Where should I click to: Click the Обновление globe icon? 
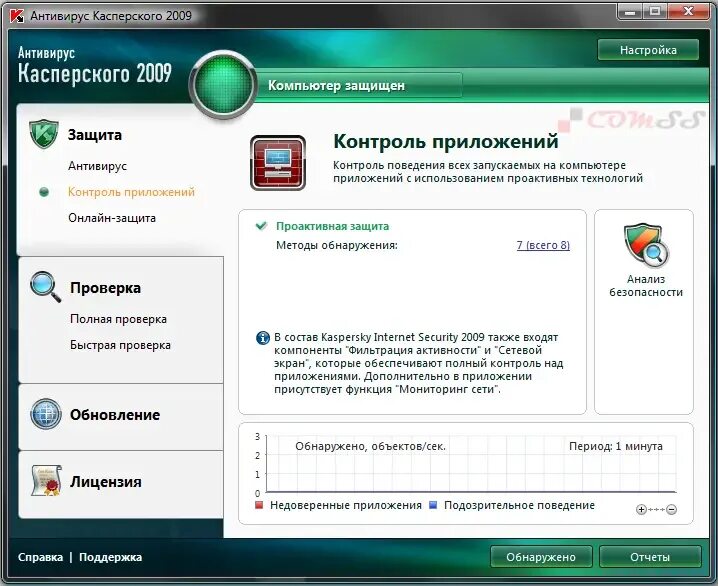point(45,414)
